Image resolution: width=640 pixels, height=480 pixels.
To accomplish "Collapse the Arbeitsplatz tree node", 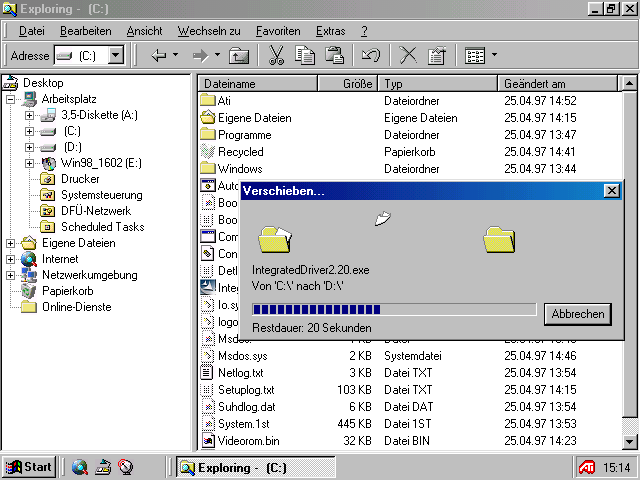I will [11, 99].
